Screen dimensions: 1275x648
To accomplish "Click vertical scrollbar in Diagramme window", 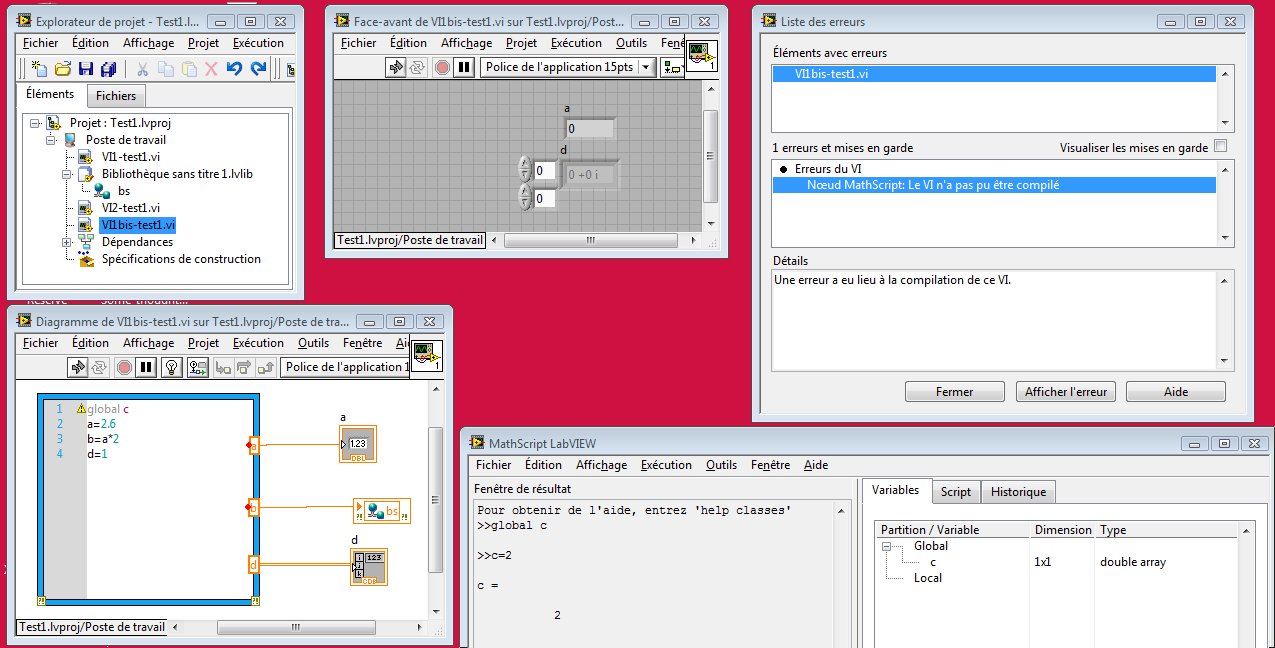I will pos(436,498).
